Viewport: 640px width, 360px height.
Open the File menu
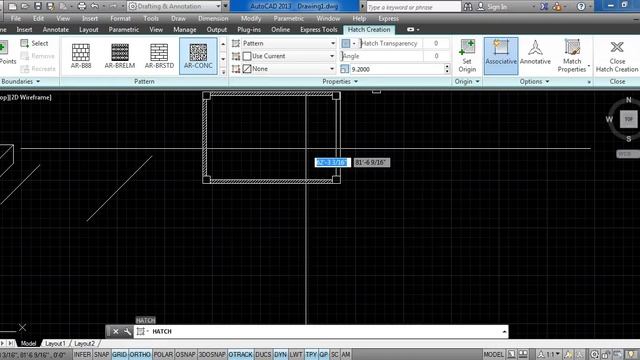point(16,18)
